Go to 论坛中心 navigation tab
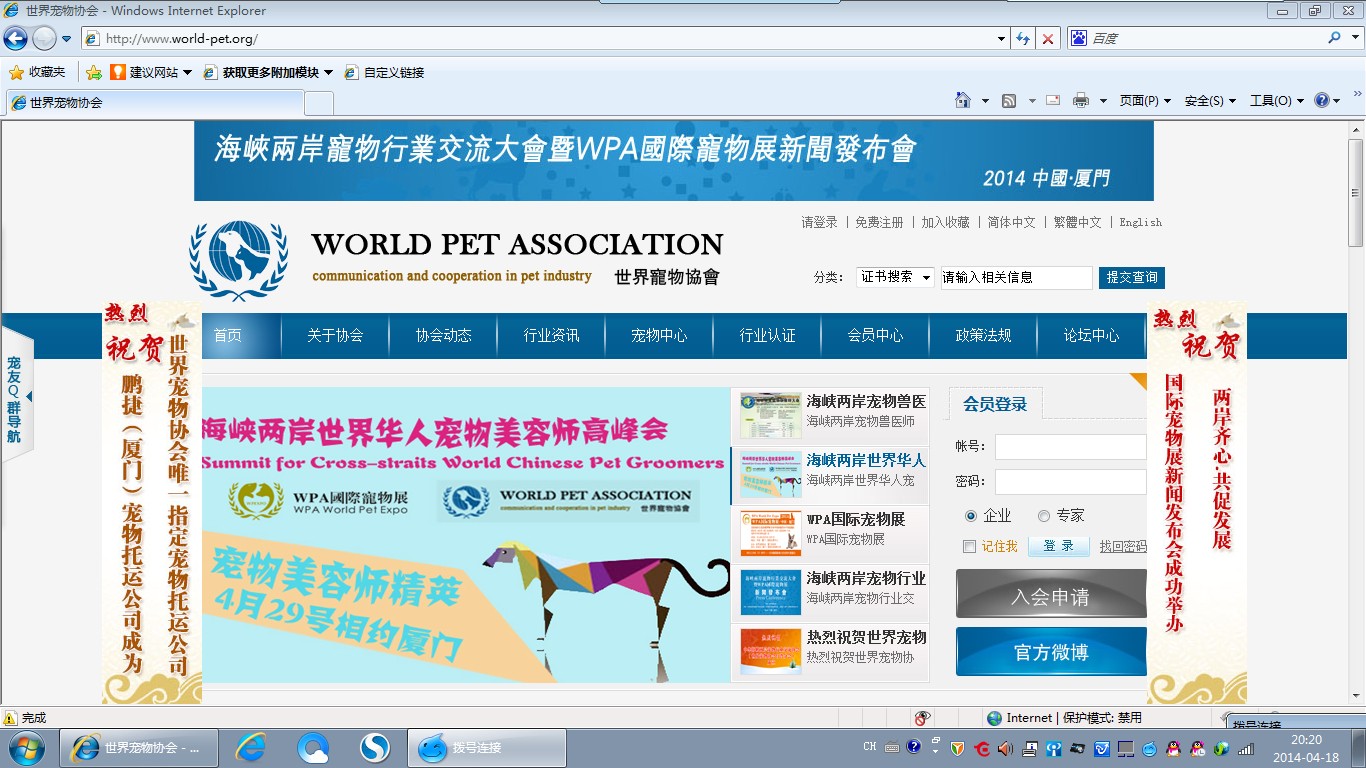 click(1091, 336)
